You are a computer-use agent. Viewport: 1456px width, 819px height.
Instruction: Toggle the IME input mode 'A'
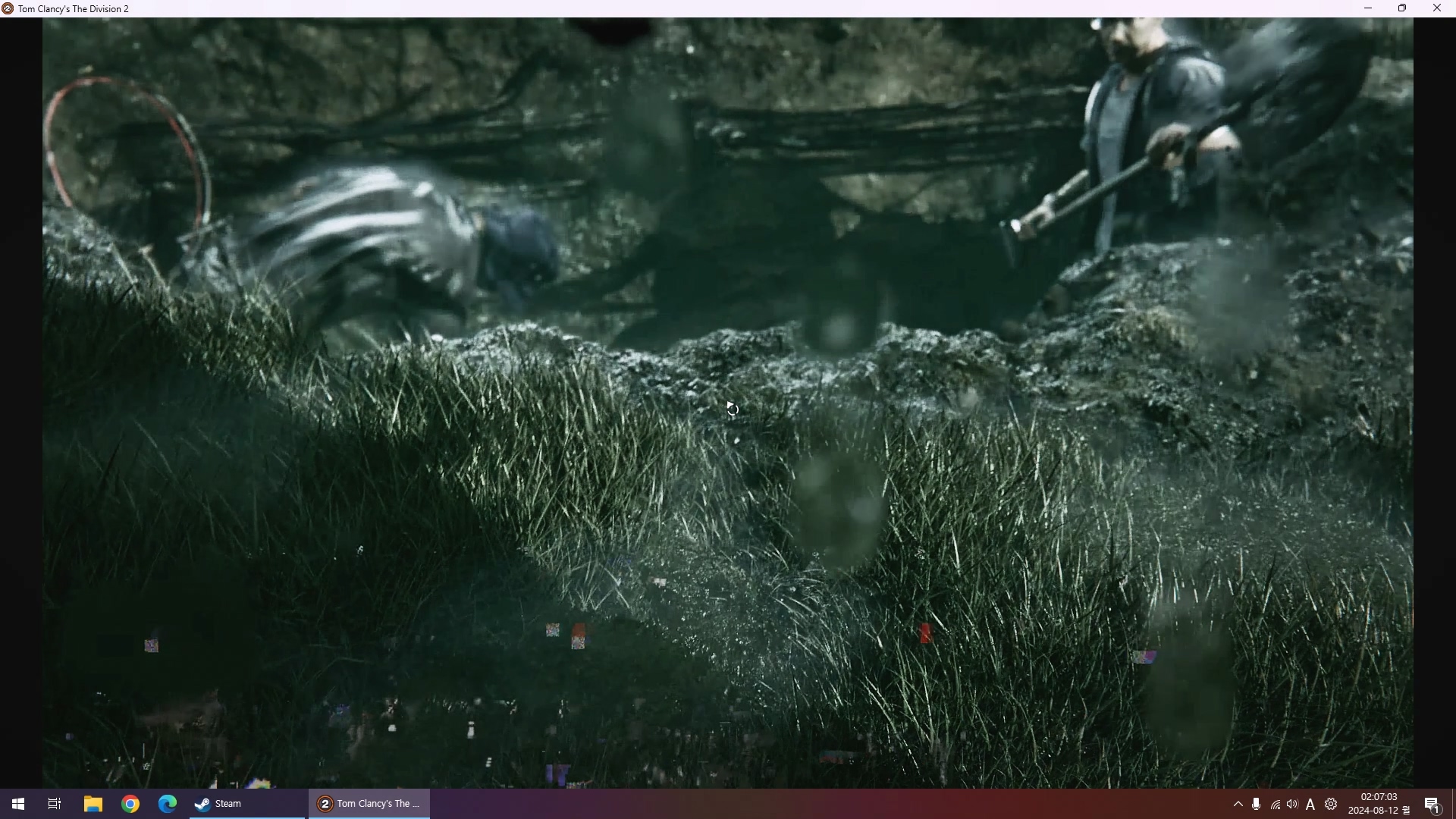[x=1310, y=805]
